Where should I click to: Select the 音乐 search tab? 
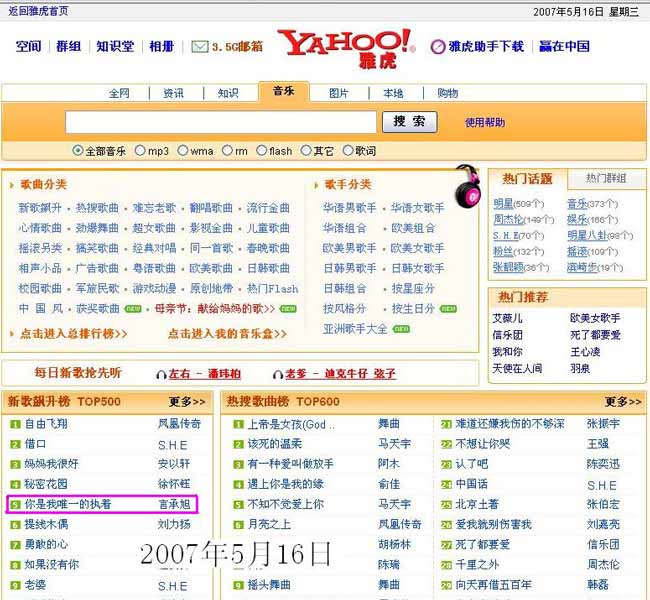tap(284, 91)
